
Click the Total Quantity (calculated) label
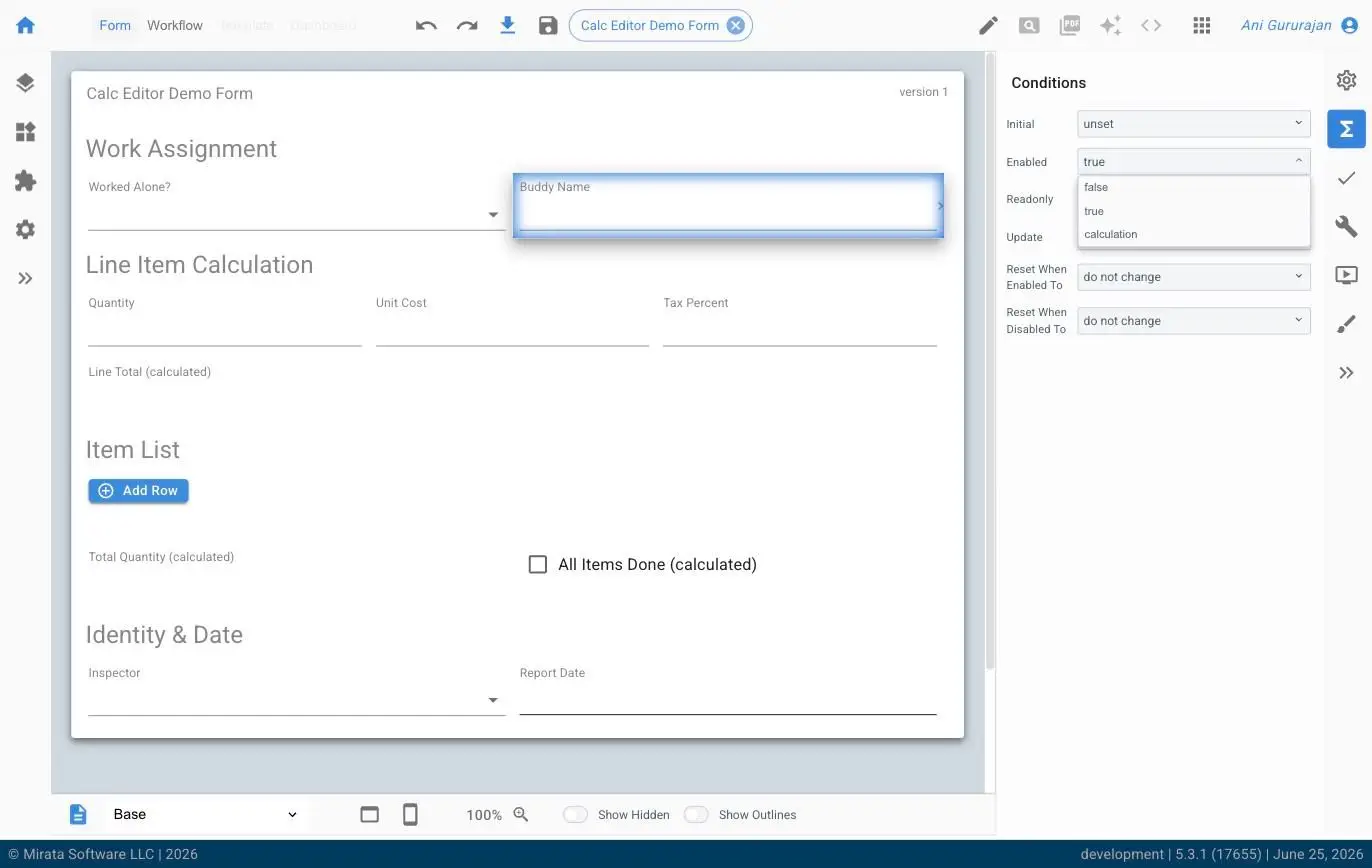click(x=161, y=557)
